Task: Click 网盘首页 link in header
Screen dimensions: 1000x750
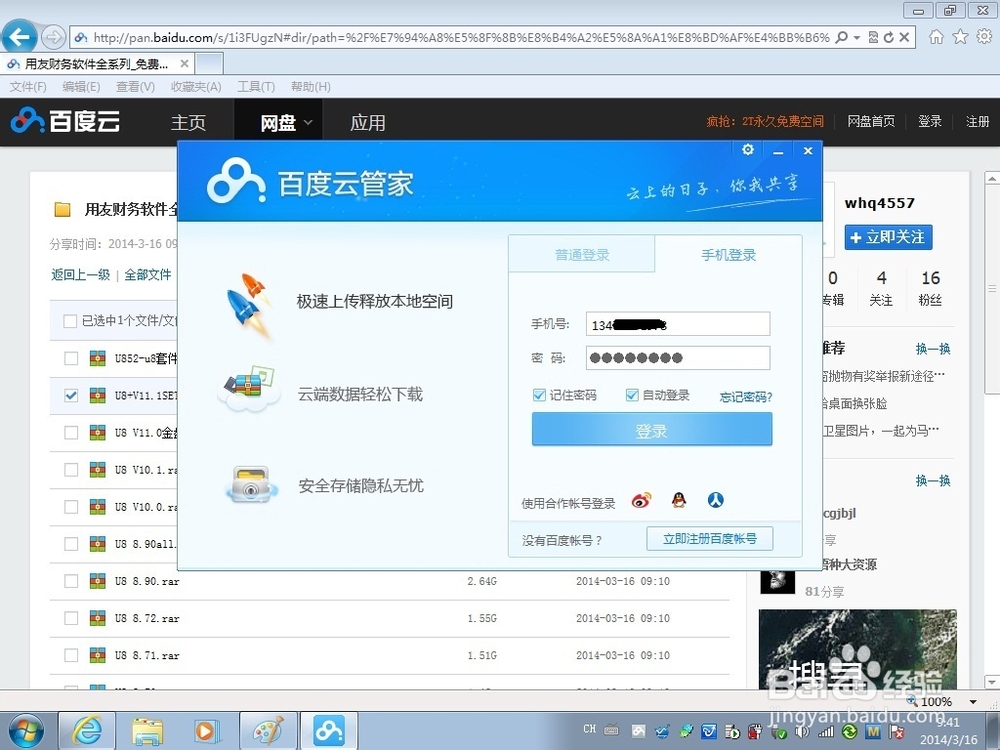Action: [x=871, y=121]
